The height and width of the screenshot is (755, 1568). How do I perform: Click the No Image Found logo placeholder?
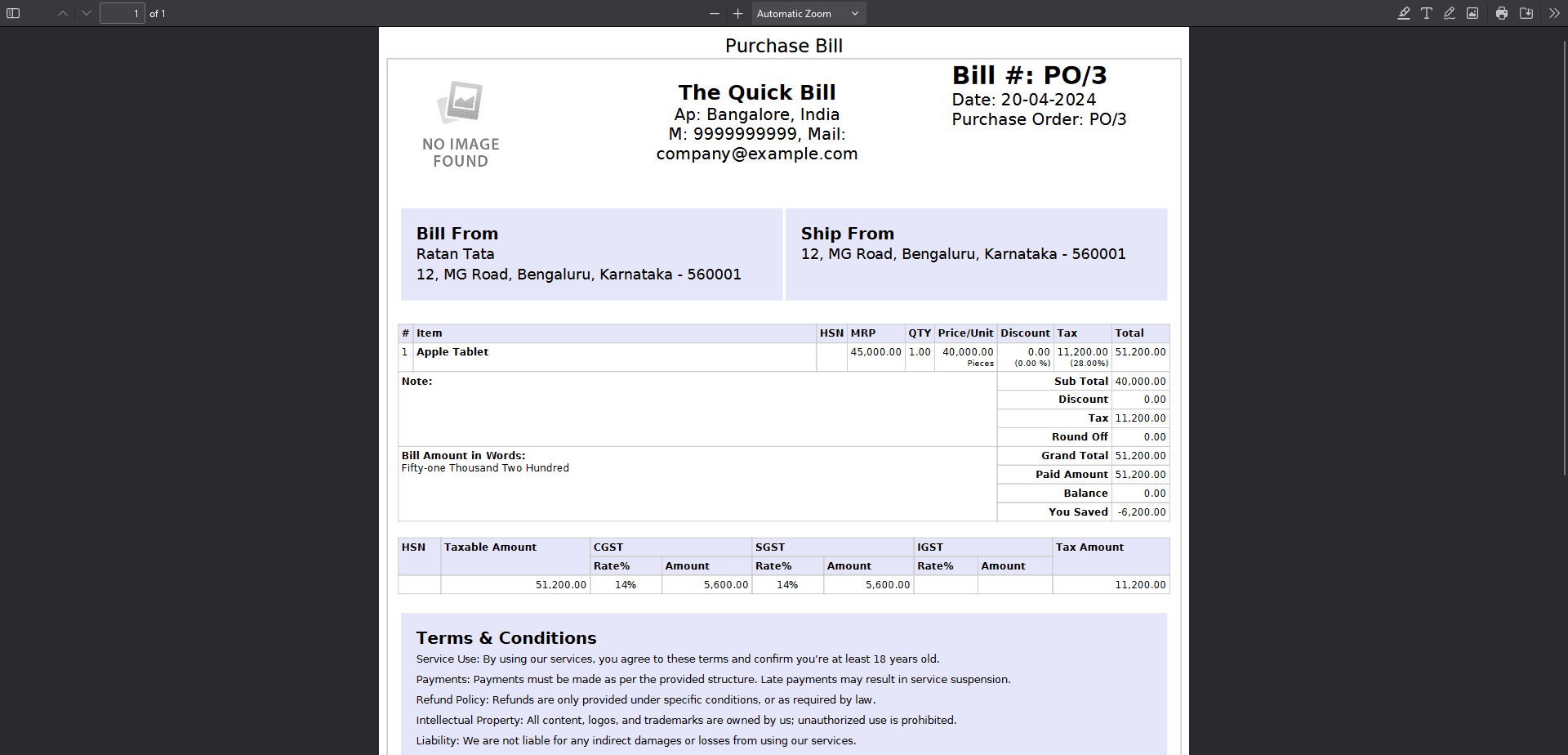tap(461, 124)
